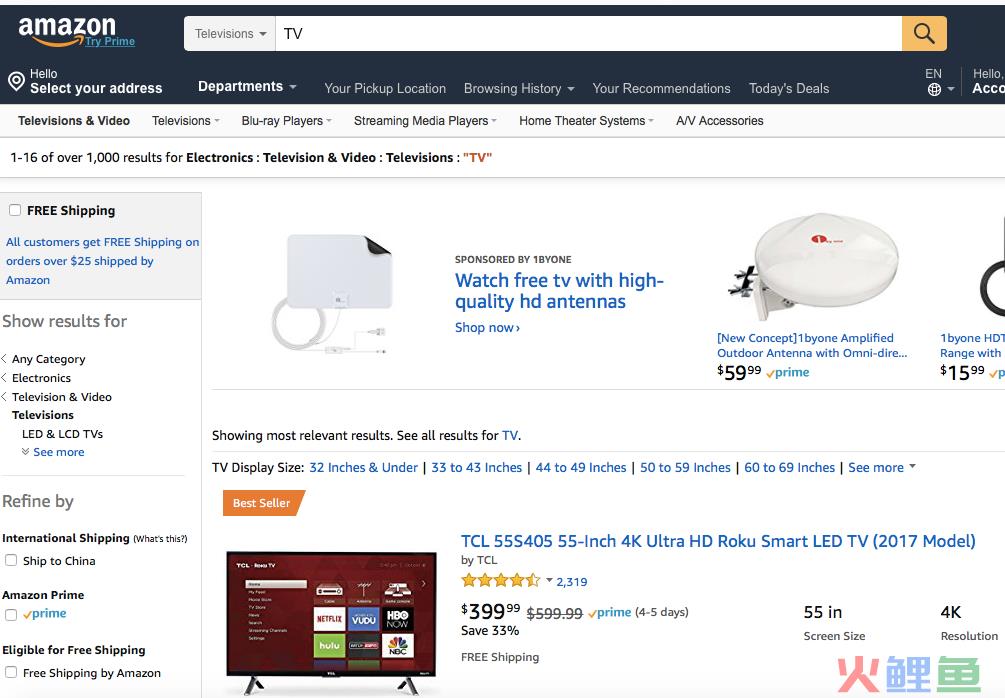Click the globe language icon
The width and height of the screenshot is (1005, 698).
934,89
